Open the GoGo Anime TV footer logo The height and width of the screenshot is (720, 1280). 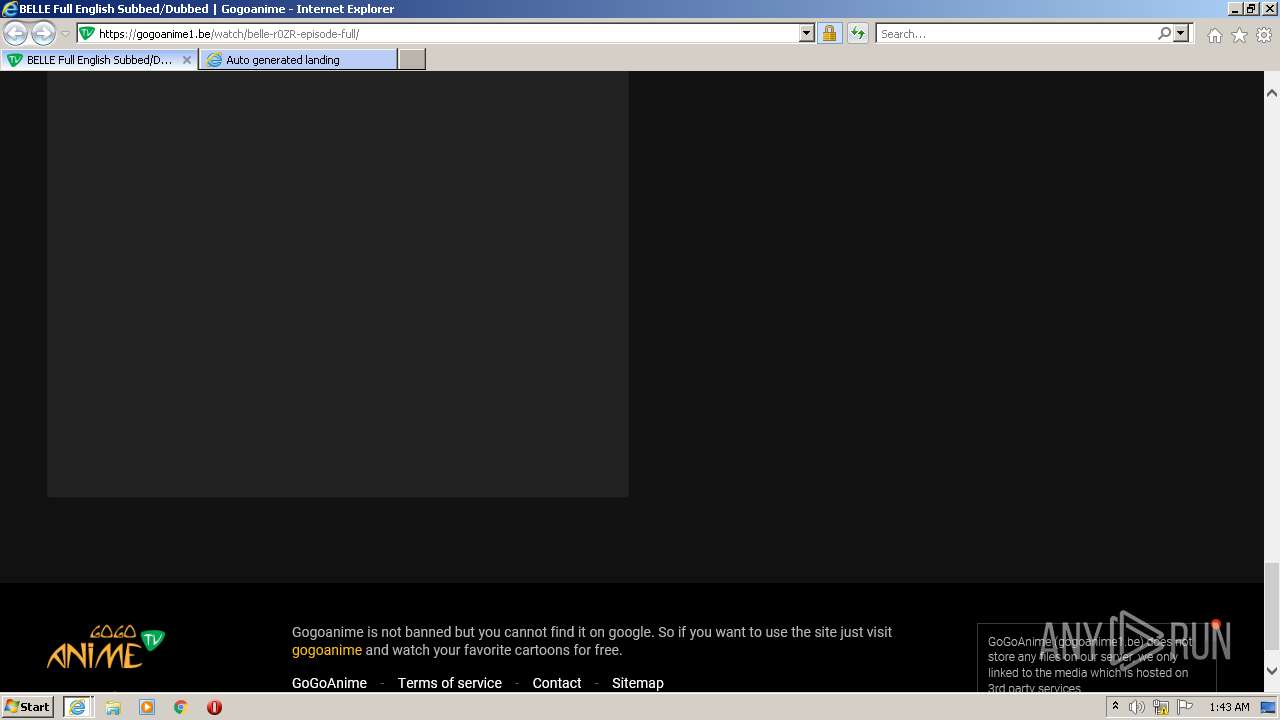click(106, 647)
